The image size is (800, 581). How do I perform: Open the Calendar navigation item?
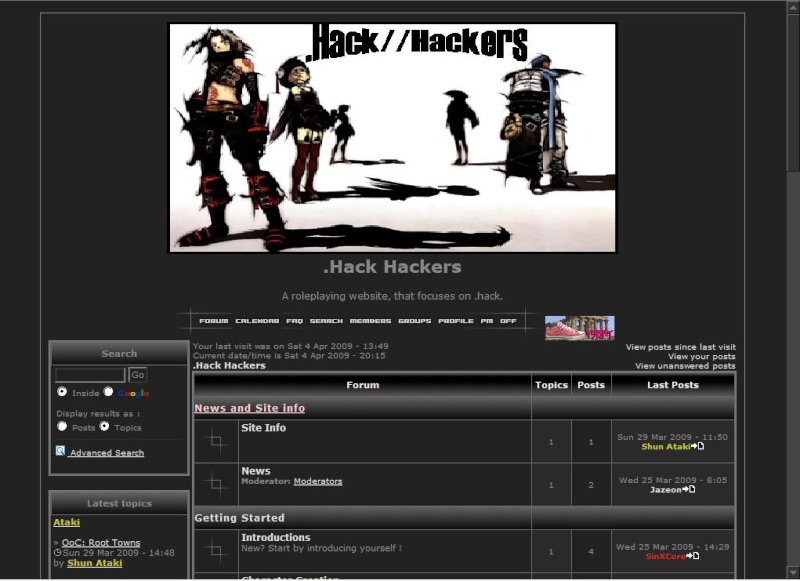[257, 321]
